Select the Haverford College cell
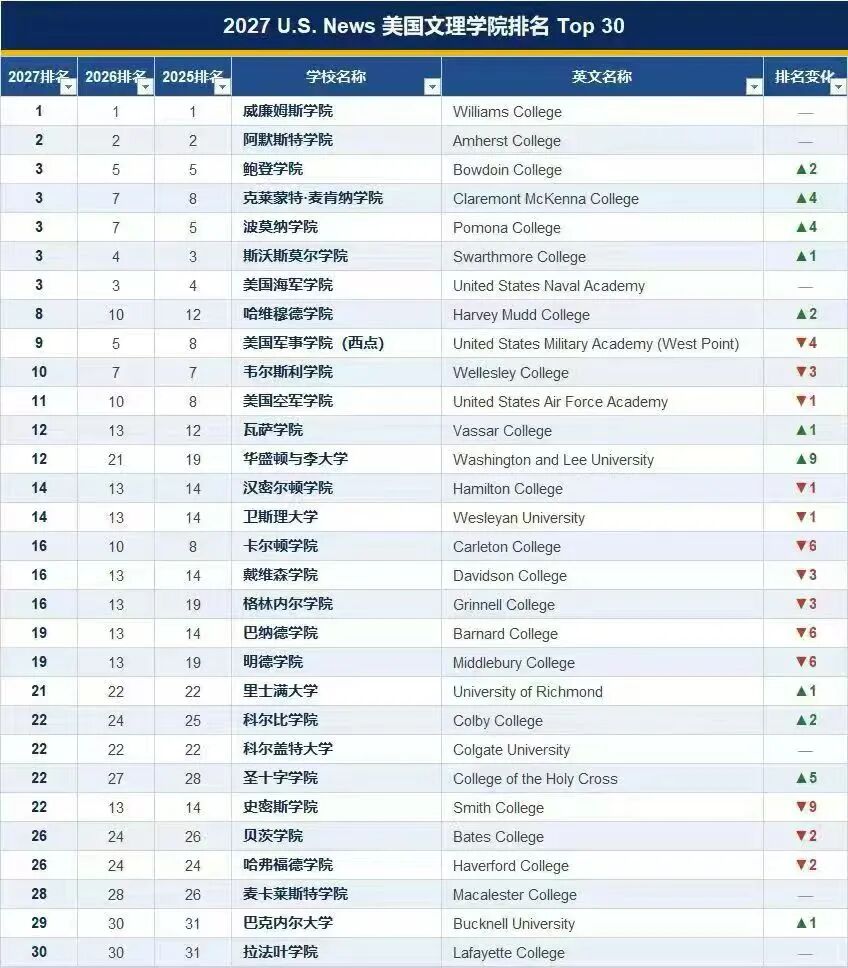 602,866
